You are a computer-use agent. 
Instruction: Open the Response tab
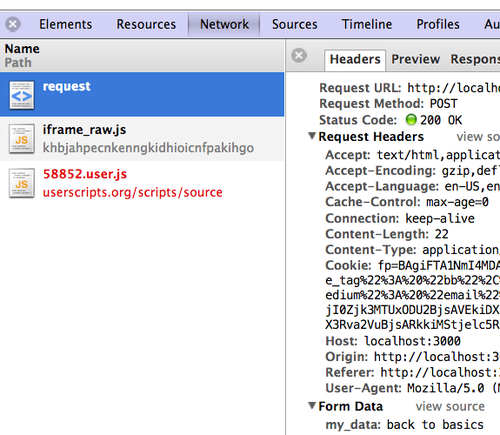coord(475,59)
